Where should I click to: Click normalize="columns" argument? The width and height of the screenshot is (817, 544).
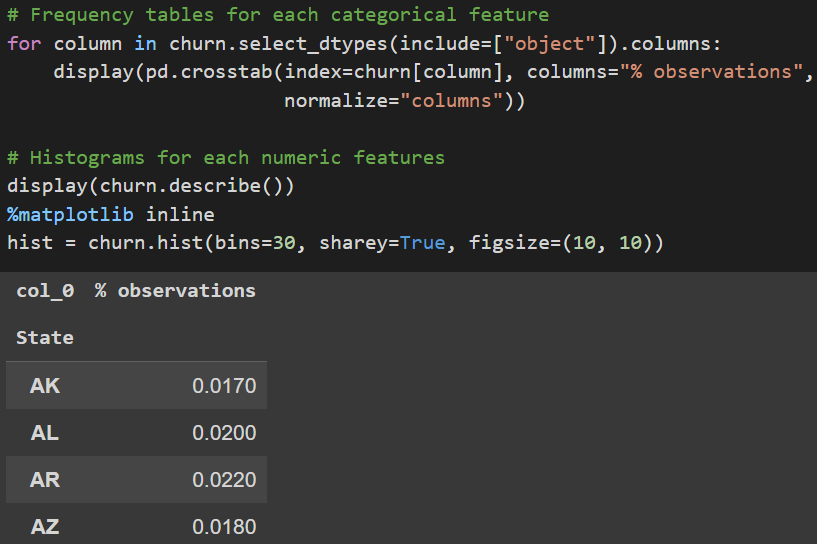point(393,101)
